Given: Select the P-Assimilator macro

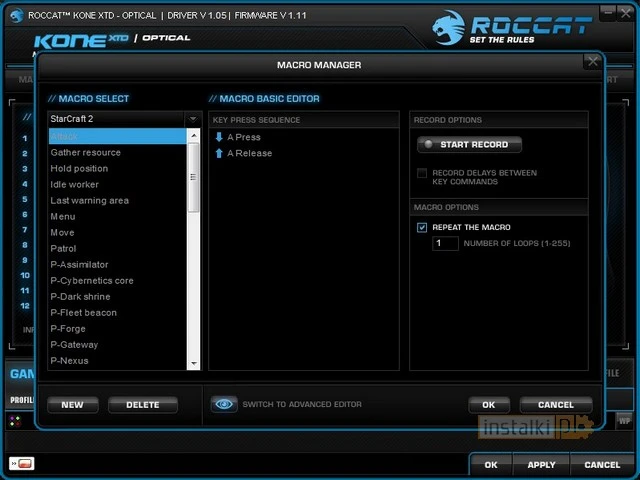Looking at the screenshot, I should [118, 264].
